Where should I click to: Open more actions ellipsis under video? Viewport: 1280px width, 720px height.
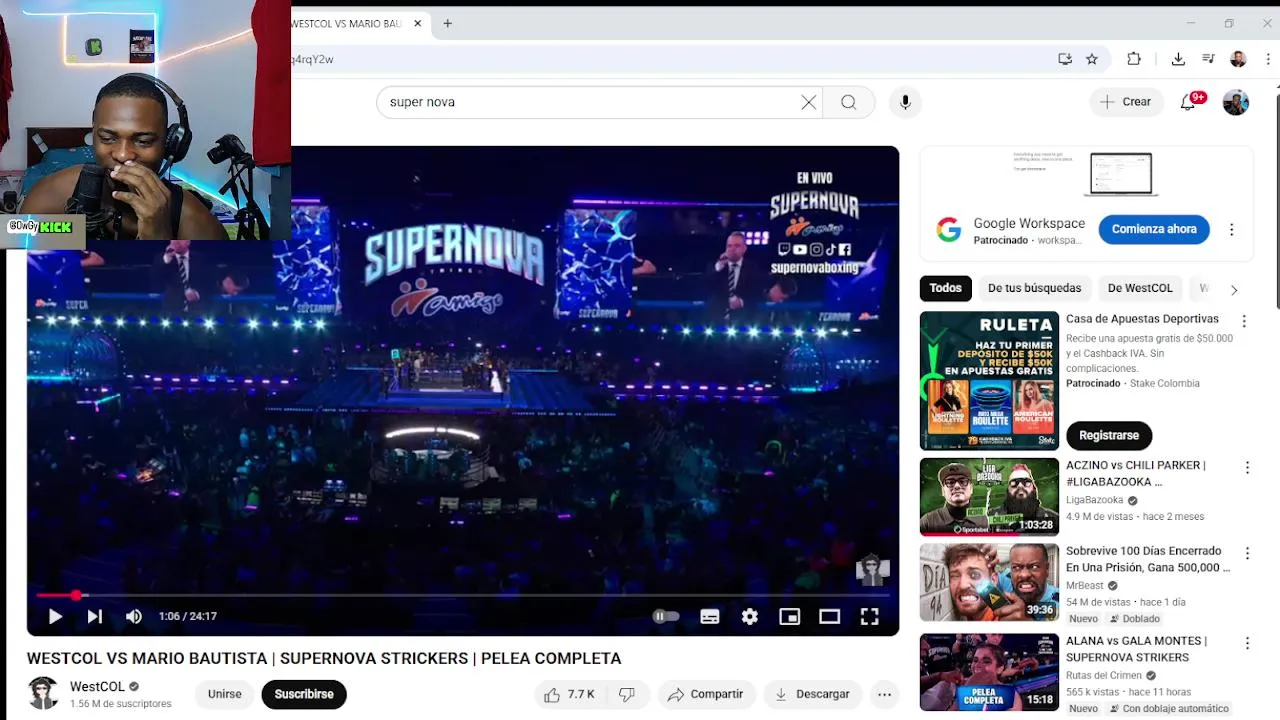coord(884,694)
